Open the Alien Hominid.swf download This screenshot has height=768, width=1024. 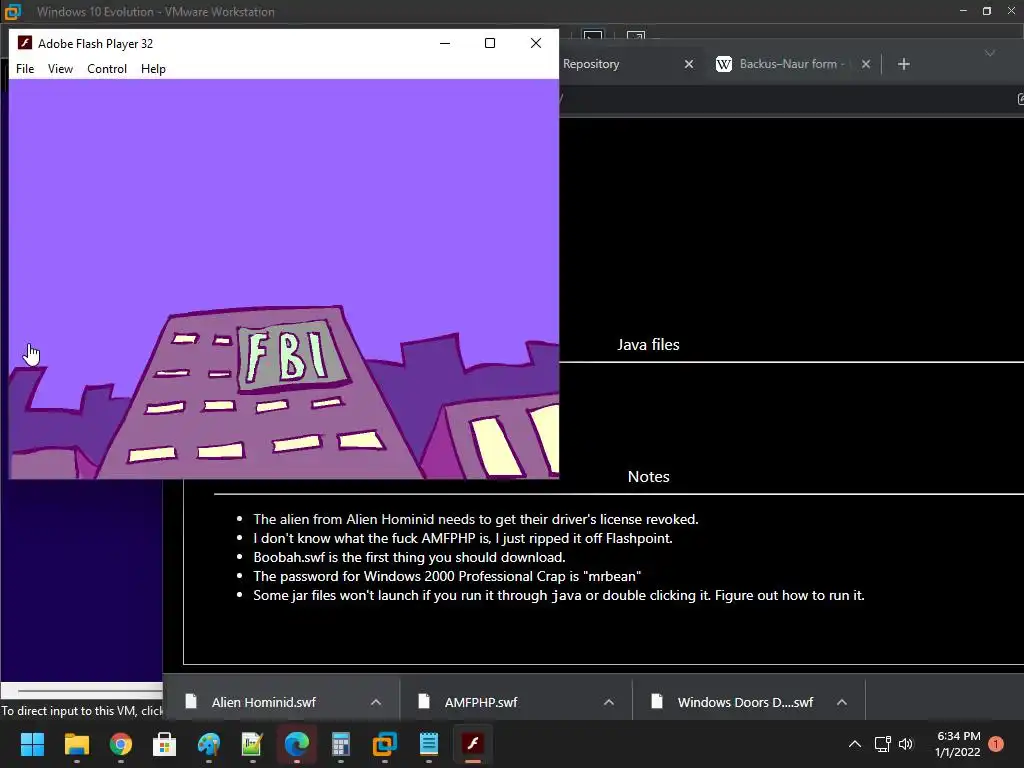[263, 702]
